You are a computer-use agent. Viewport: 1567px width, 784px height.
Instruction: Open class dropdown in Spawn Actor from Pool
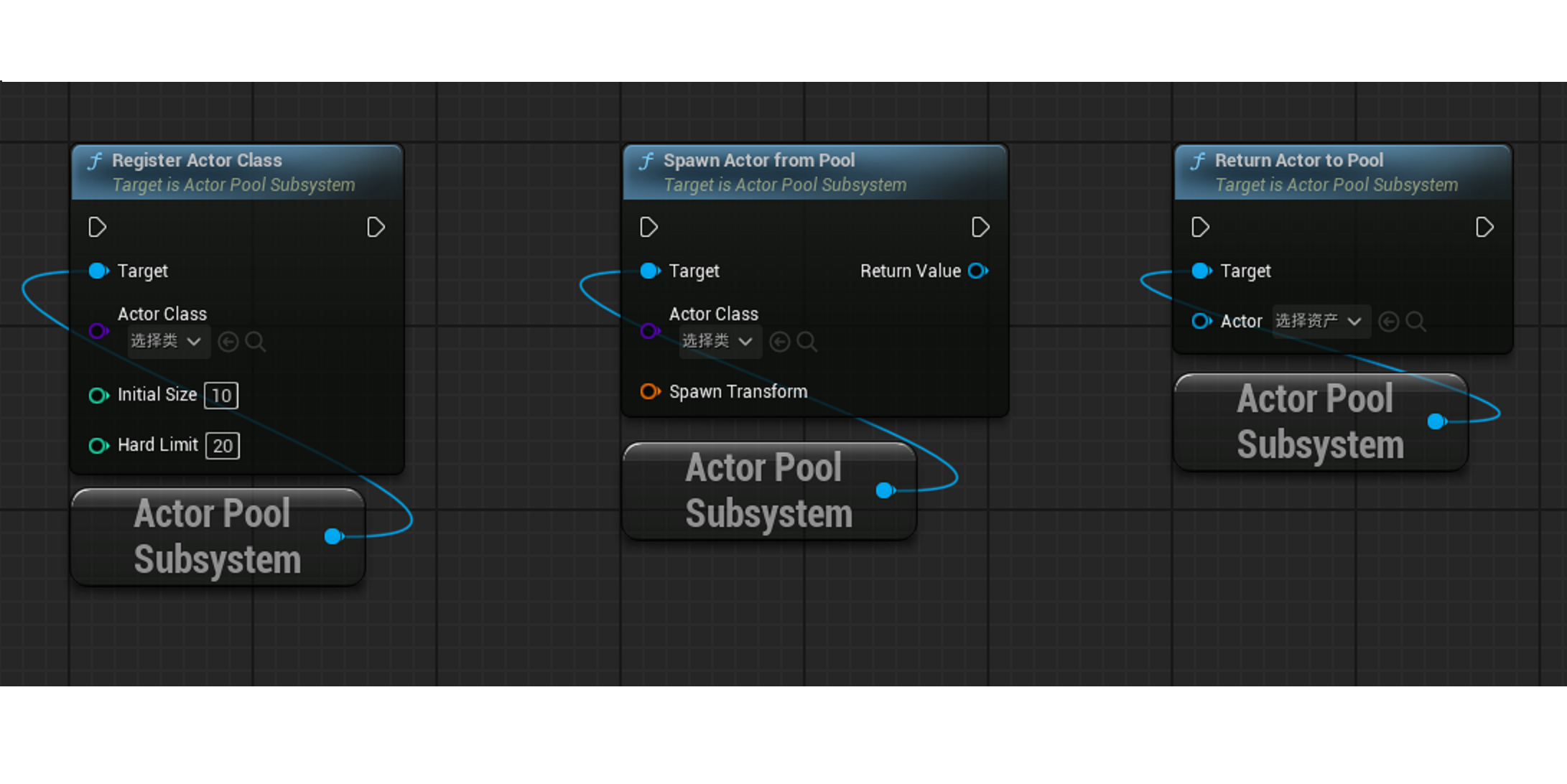[720, 341]
